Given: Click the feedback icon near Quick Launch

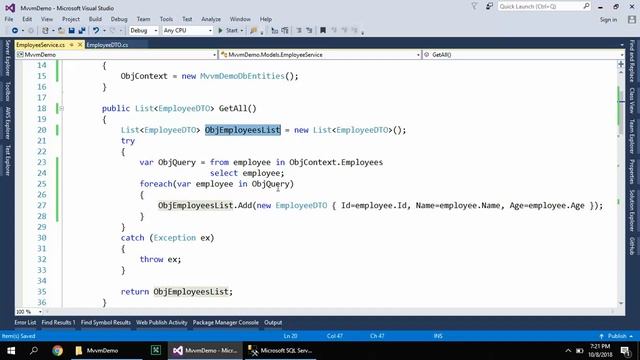Looking at the screenshot, I should pyautogui.click(x=489, y=7).
